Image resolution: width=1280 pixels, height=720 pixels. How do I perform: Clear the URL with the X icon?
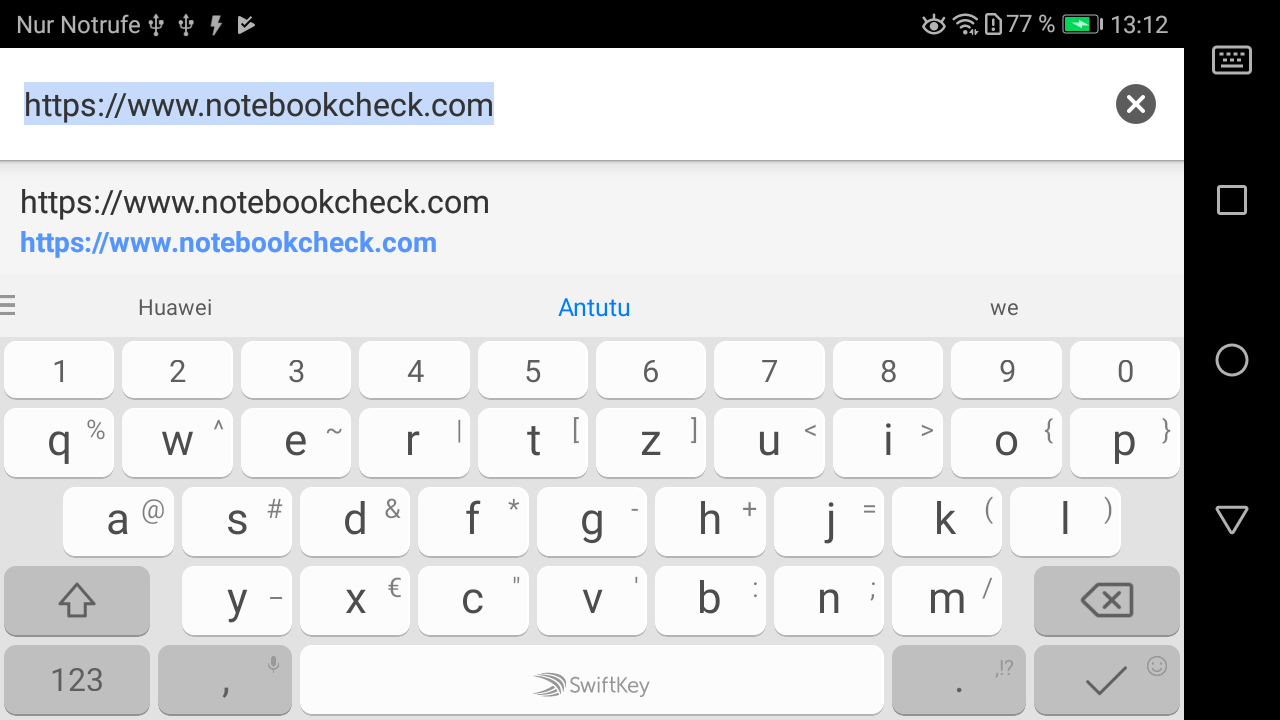[x=1135, y=104]
